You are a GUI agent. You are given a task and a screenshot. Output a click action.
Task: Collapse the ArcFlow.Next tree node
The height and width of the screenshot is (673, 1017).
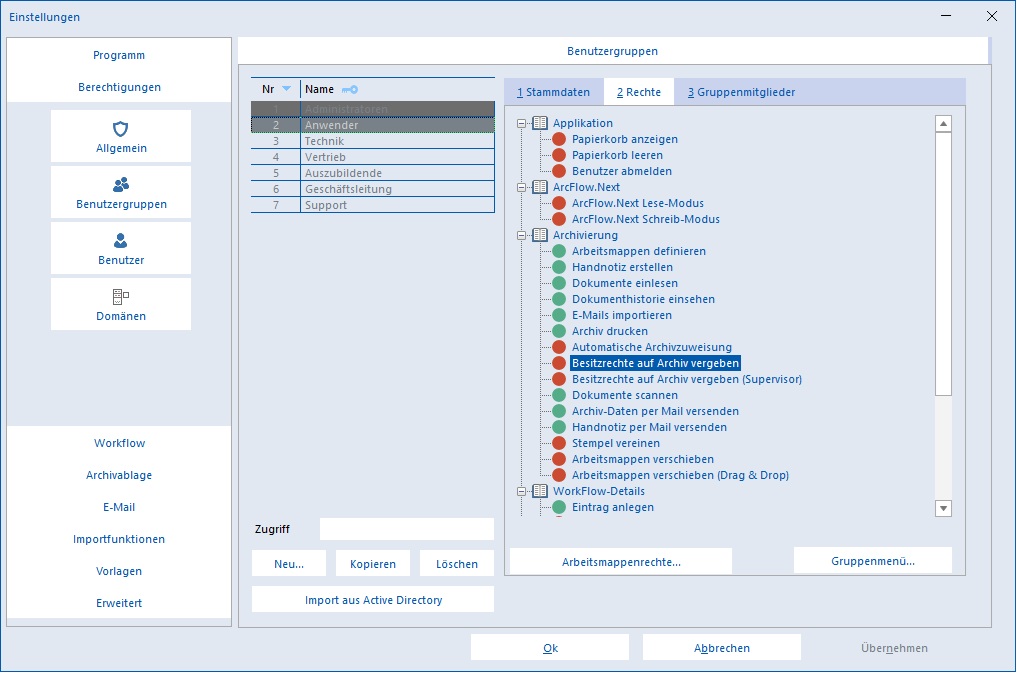tap(521, 187)
